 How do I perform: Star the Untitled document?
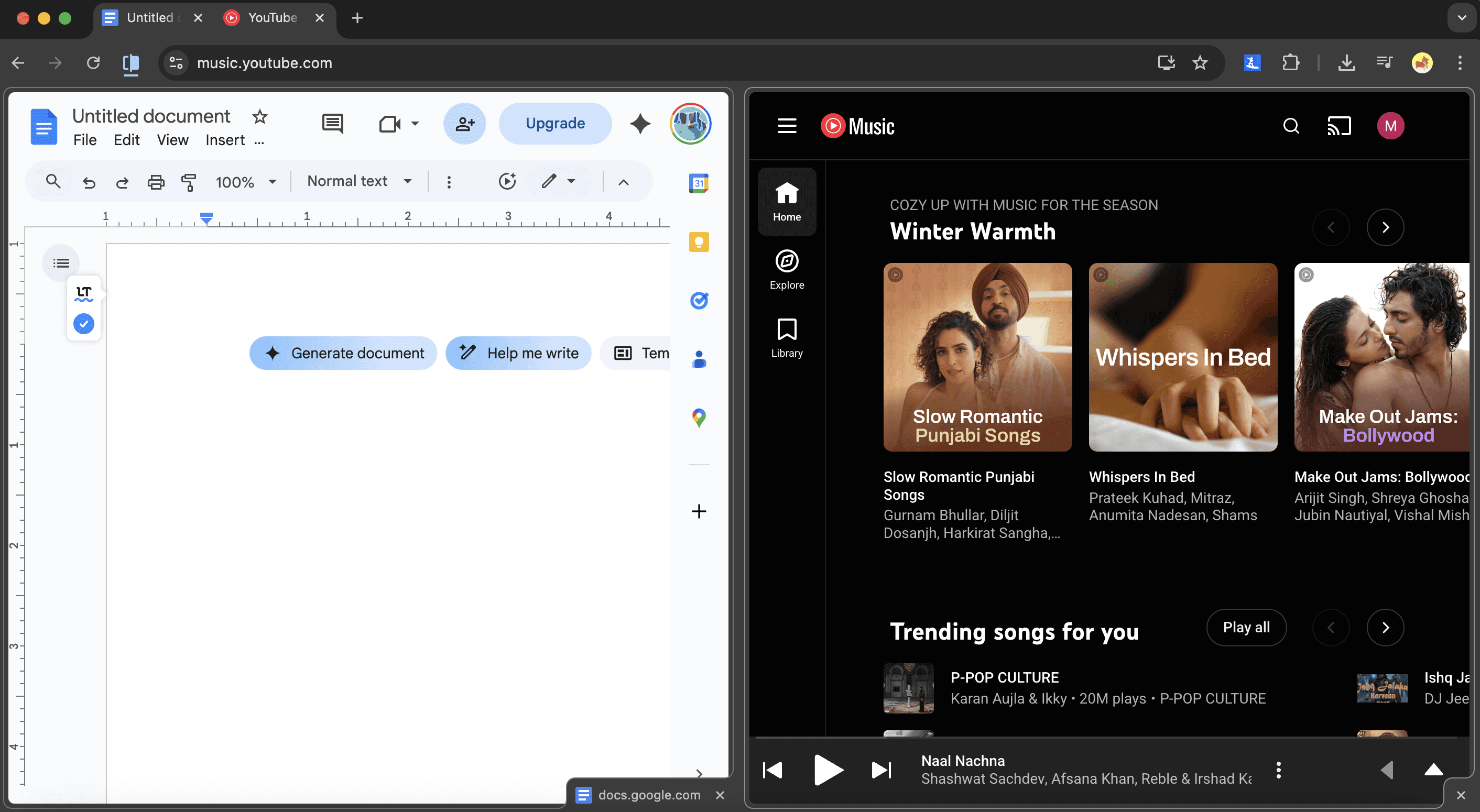click(x=260, y=117)
